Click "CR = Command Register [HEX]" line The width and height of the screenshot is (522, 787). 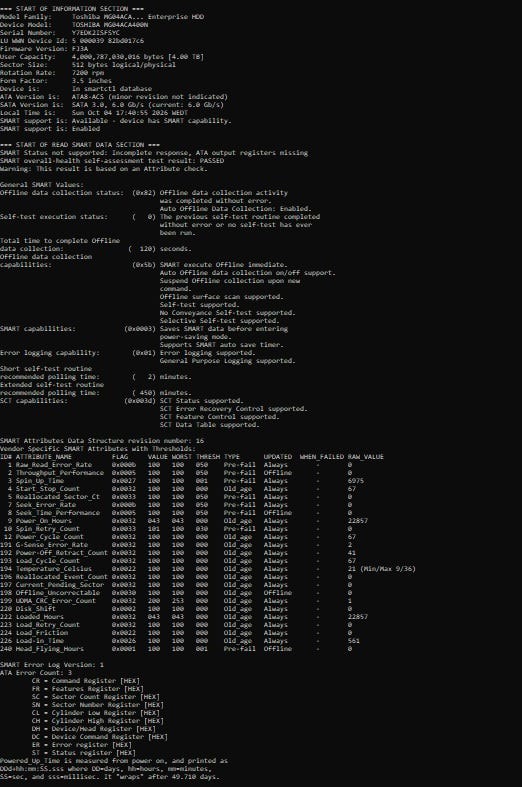tap(86, 681)
